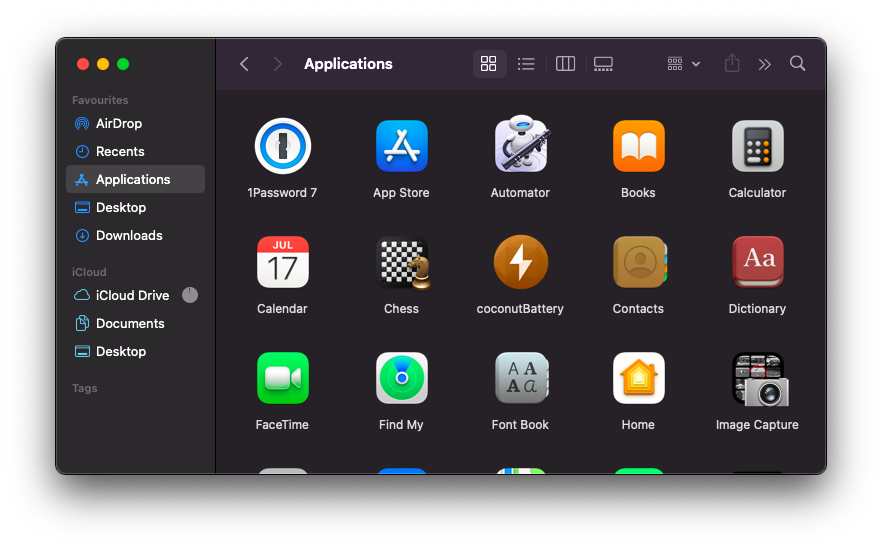Select the App Store icon
Viewport: 882px width, 548px height.
pos(401,146)
